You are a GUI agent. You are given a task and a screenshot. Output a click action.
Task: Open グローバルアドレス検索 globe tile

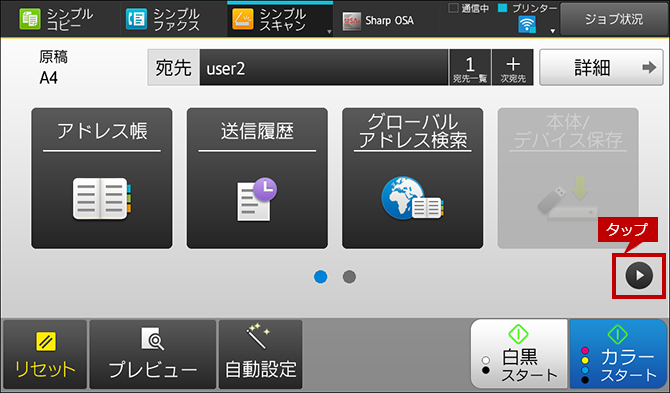[413, 178]
